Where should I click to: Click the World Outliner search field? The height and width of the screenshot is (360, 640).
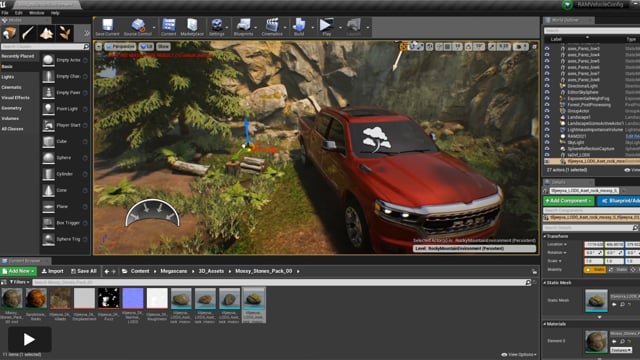pos(592,31)
